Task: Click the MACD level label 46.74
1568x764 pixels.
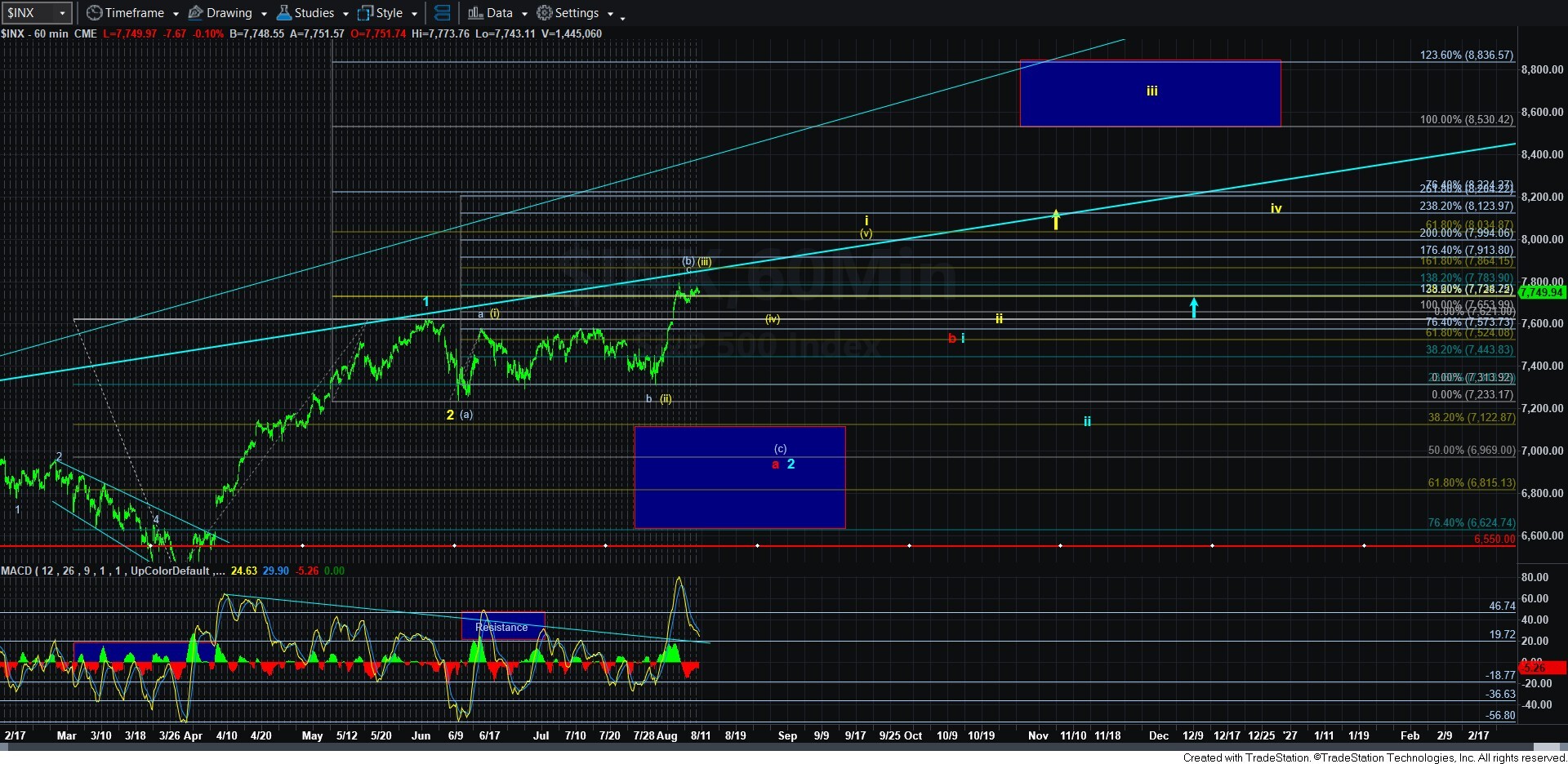Action: coord(1502,606)
